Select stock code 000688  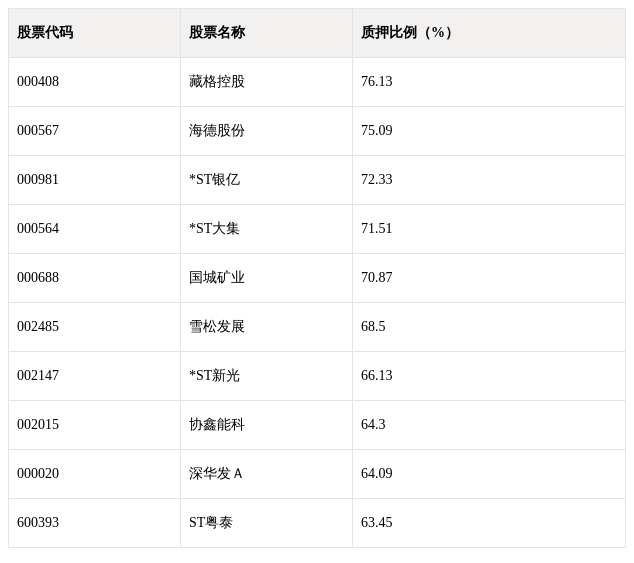point(38,277)
